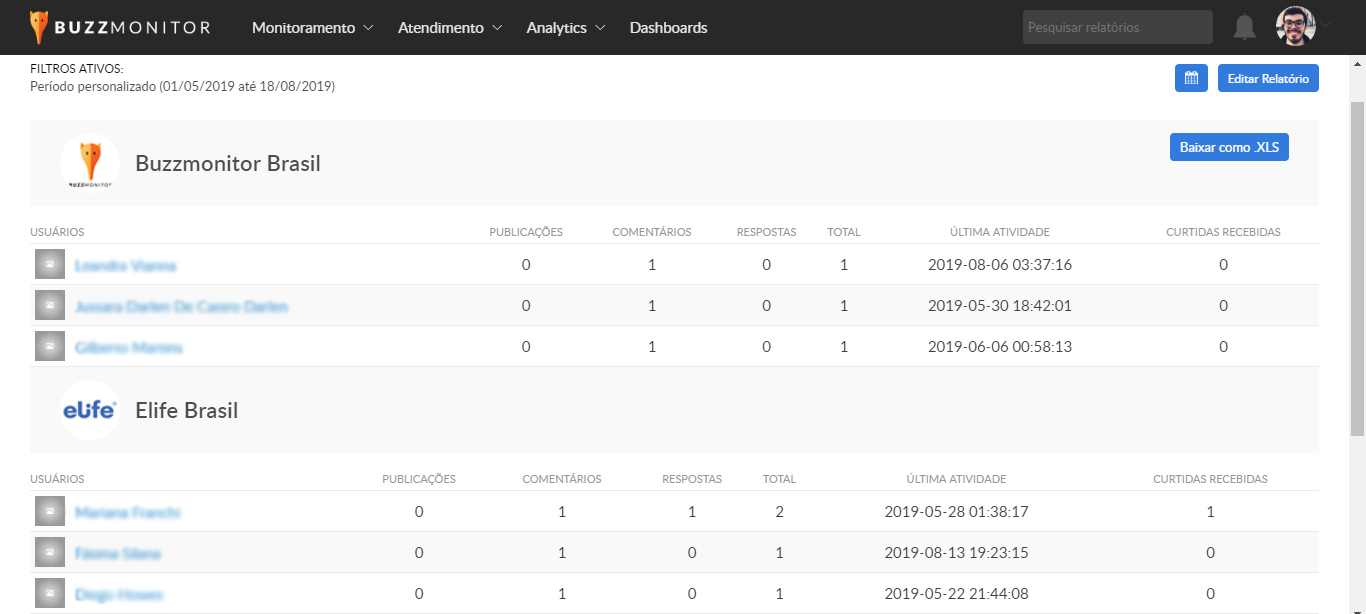Click the calendar date picker icon
This screenshot has width=1366, height=614.
click(x=1191, y=78)
